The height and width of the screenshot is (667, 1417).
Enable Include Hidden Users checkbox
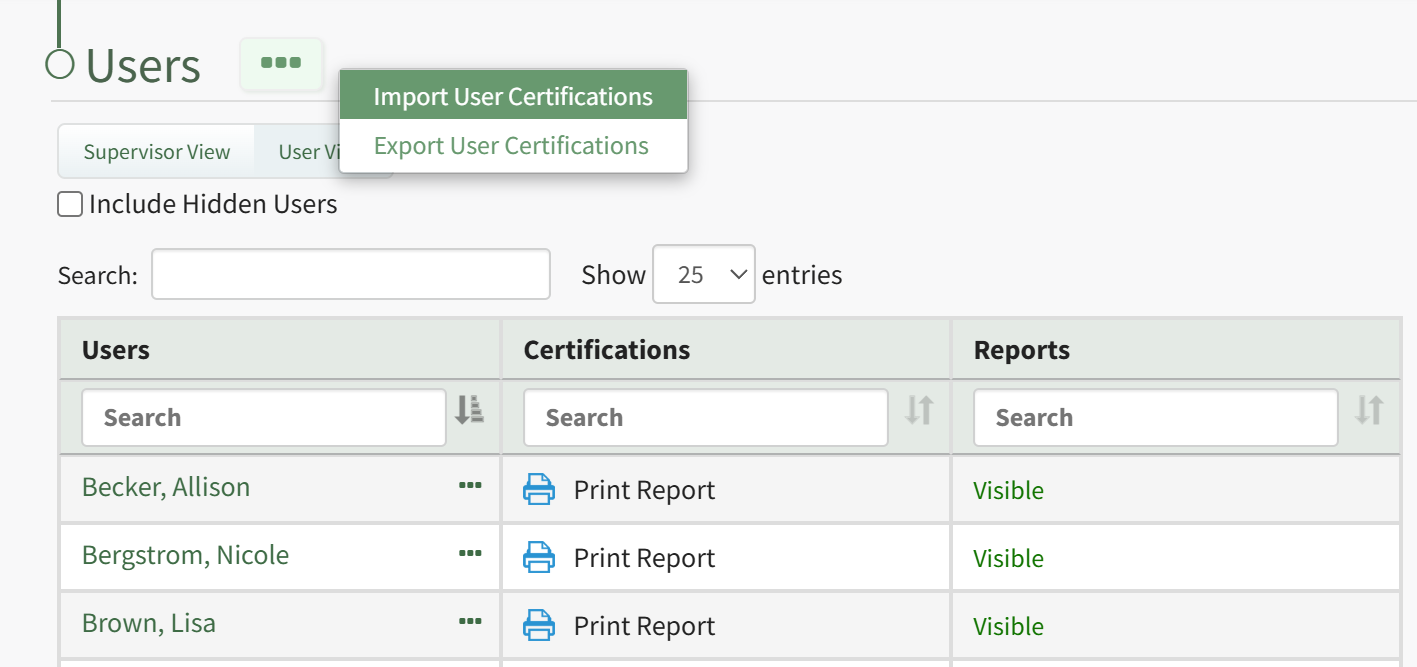pos(70,205)
